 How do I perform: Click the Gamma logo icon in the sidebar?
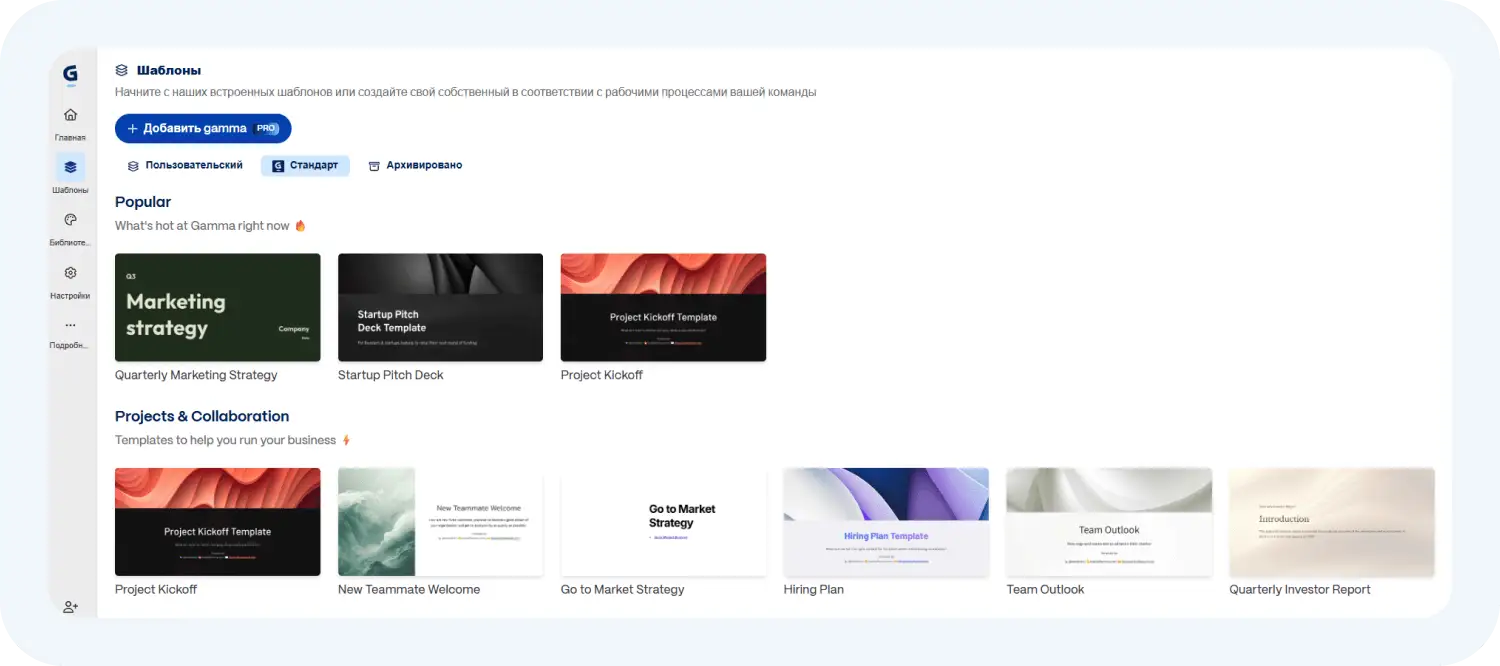70,74
